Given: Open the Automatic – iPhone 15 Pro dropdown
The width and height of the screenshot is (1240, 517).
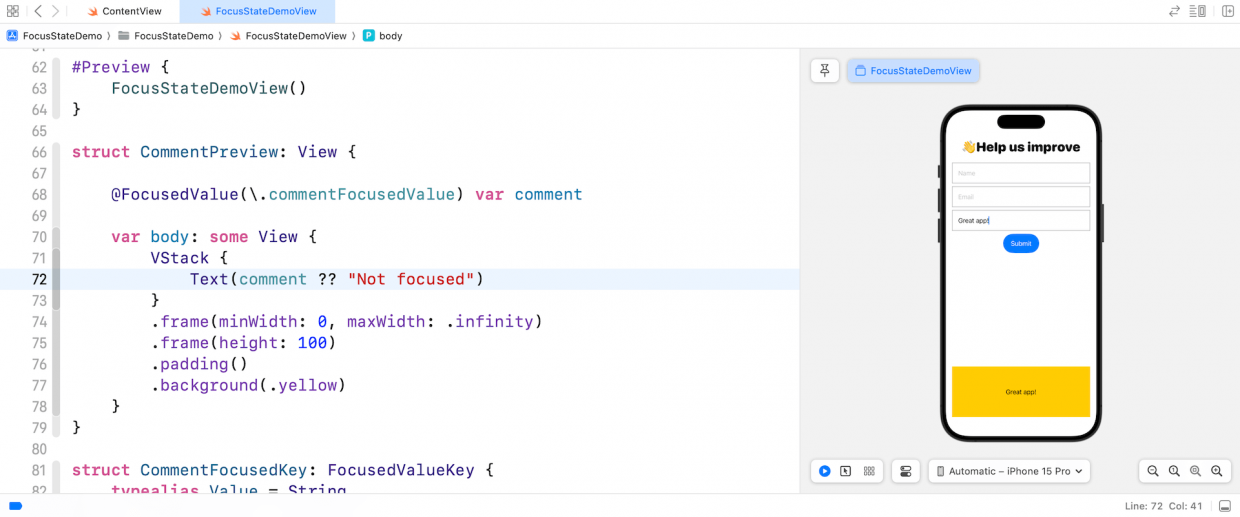Looking at the screenshot, I should (x=1009, y=471).
